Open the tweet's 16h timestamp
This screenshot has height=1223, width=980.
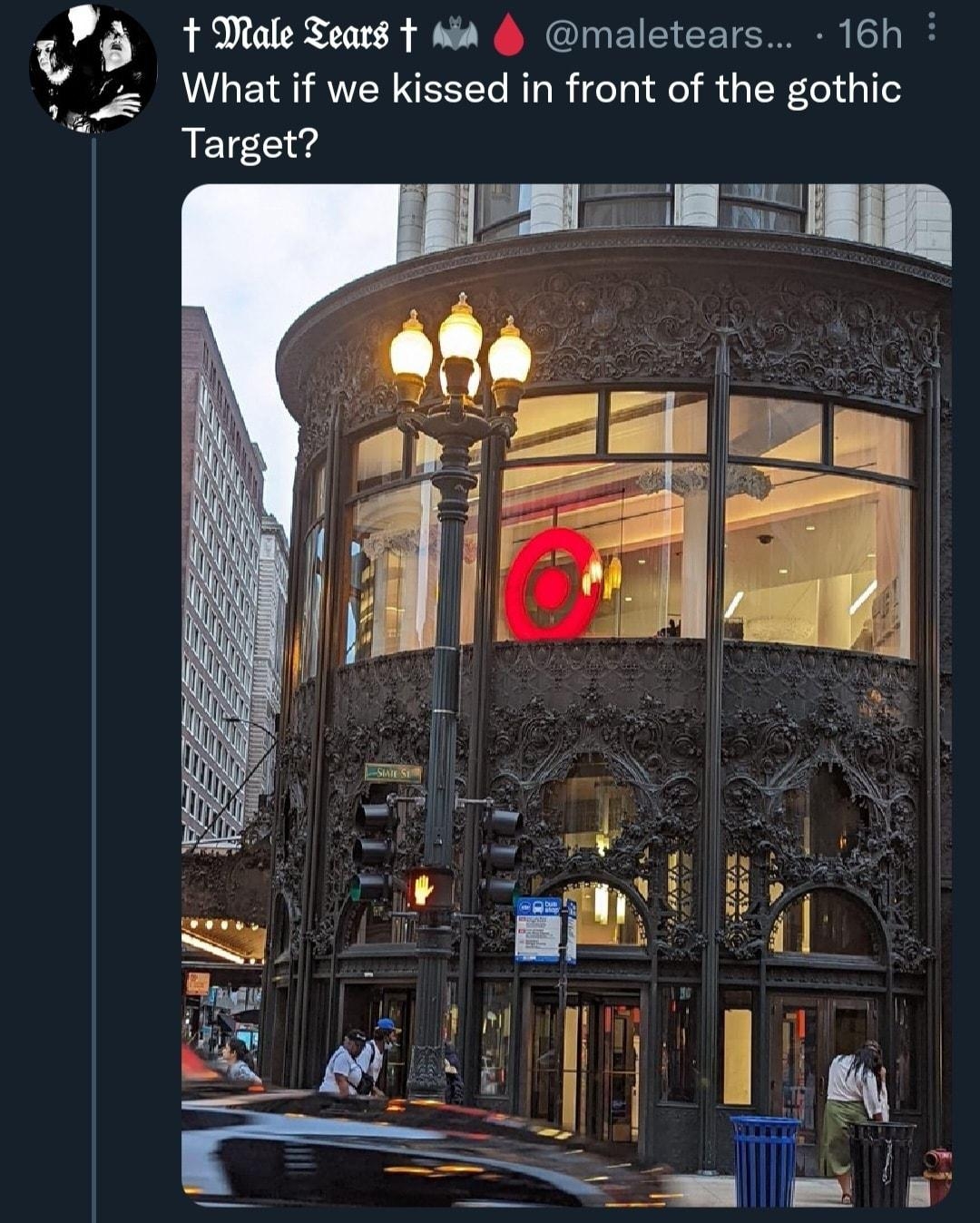click(x=870, y=35)
